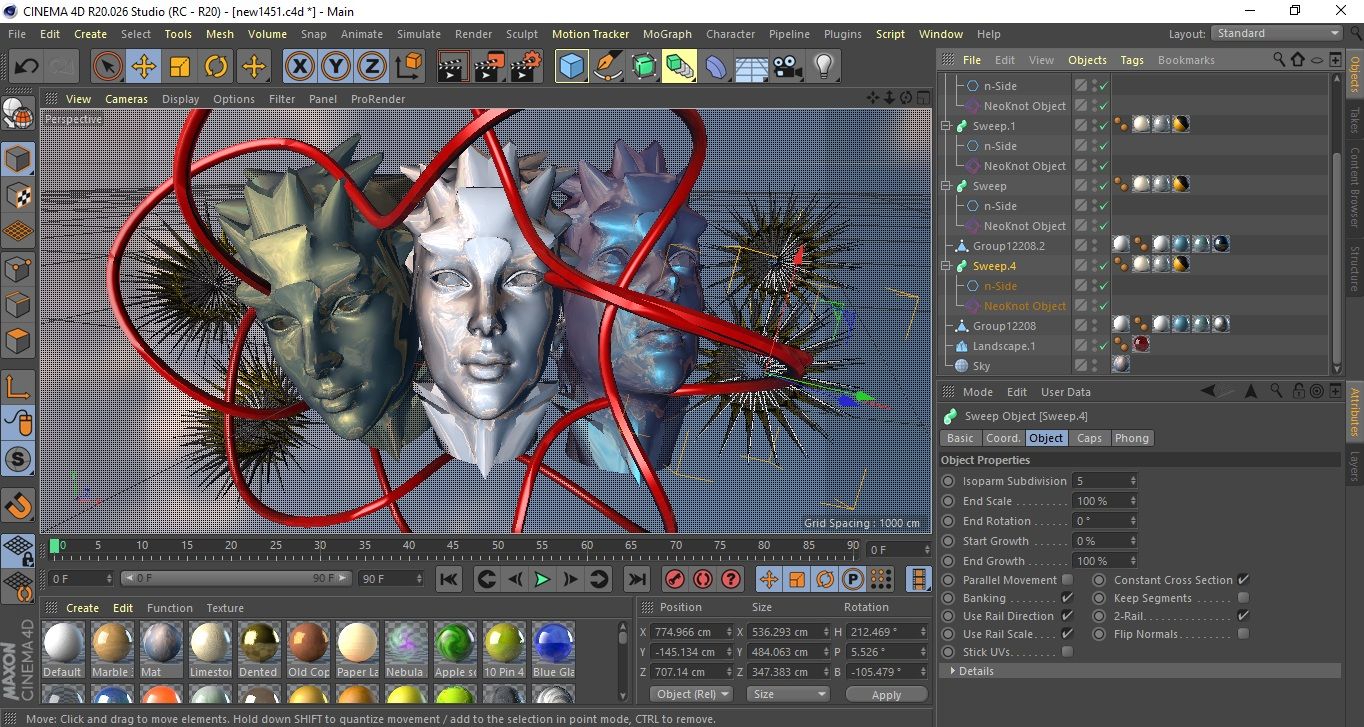Click Render to Picture Viewer icon
Viewport: 1364px width, 727px height.
coord(490,67)
